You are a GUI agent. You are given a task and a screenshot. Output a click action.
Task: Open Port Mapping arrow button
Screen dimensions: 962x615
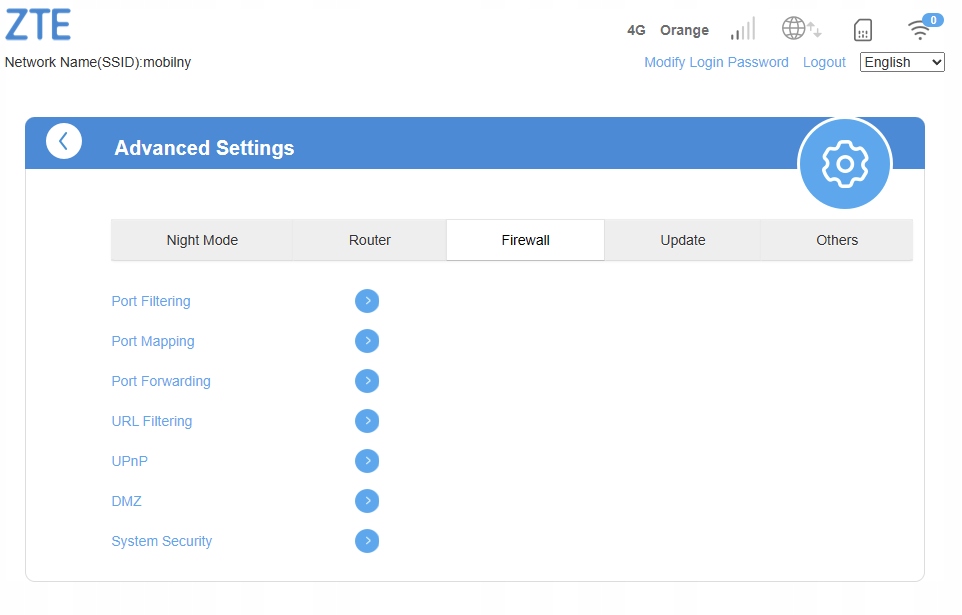coord(367,341)
